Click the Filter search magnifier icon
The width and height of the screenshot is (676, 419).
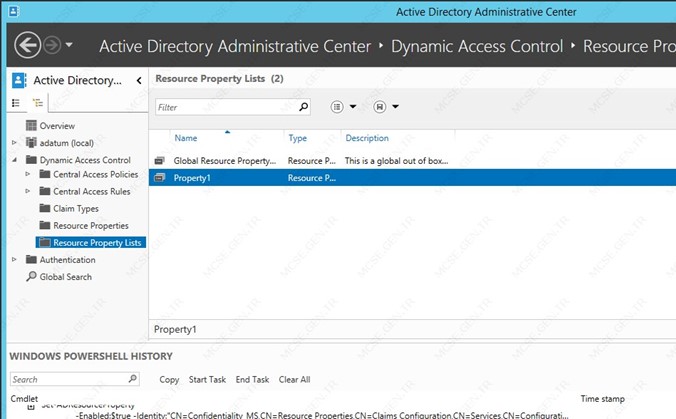tap(304, 106)
